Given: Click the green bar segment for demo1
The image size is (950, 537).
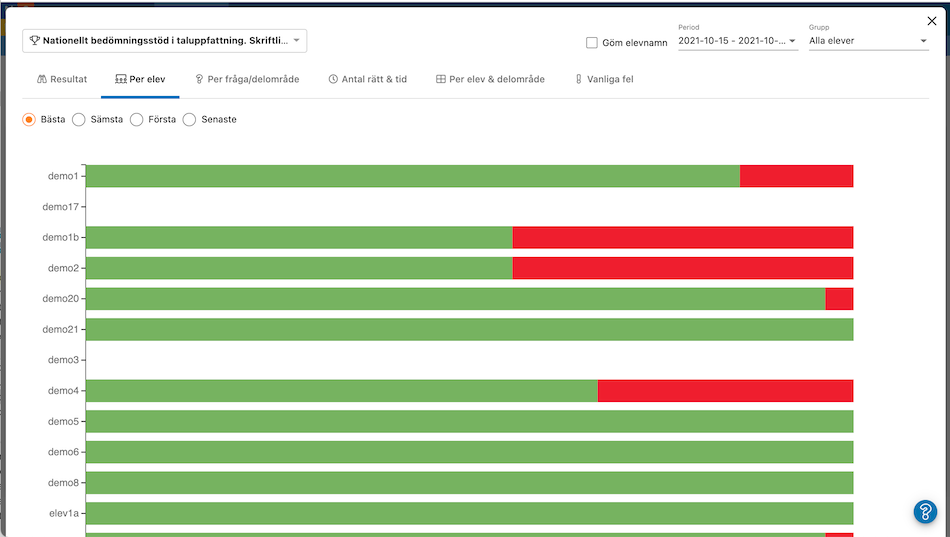Looking at the screenshot, I should click(413, 176).
